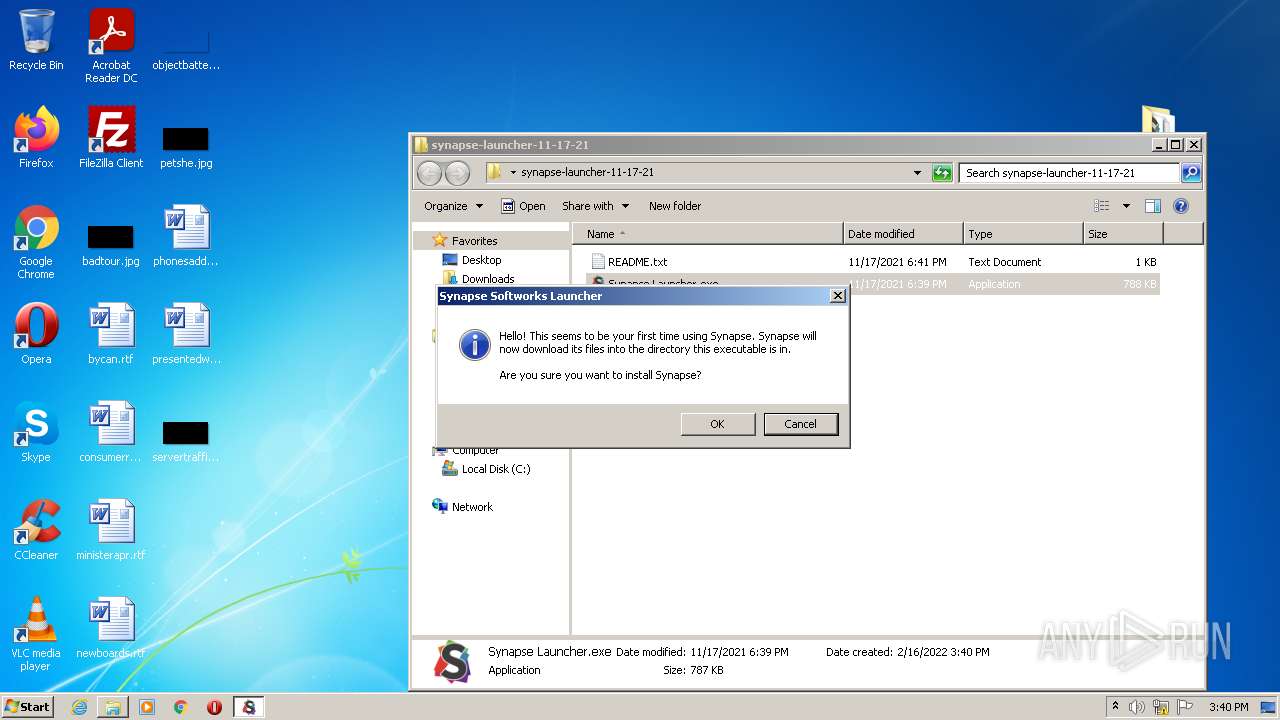The width and height of the screenshot is (1280, 720).
Task: Select consumerr document on desktop
Action: 111,432
